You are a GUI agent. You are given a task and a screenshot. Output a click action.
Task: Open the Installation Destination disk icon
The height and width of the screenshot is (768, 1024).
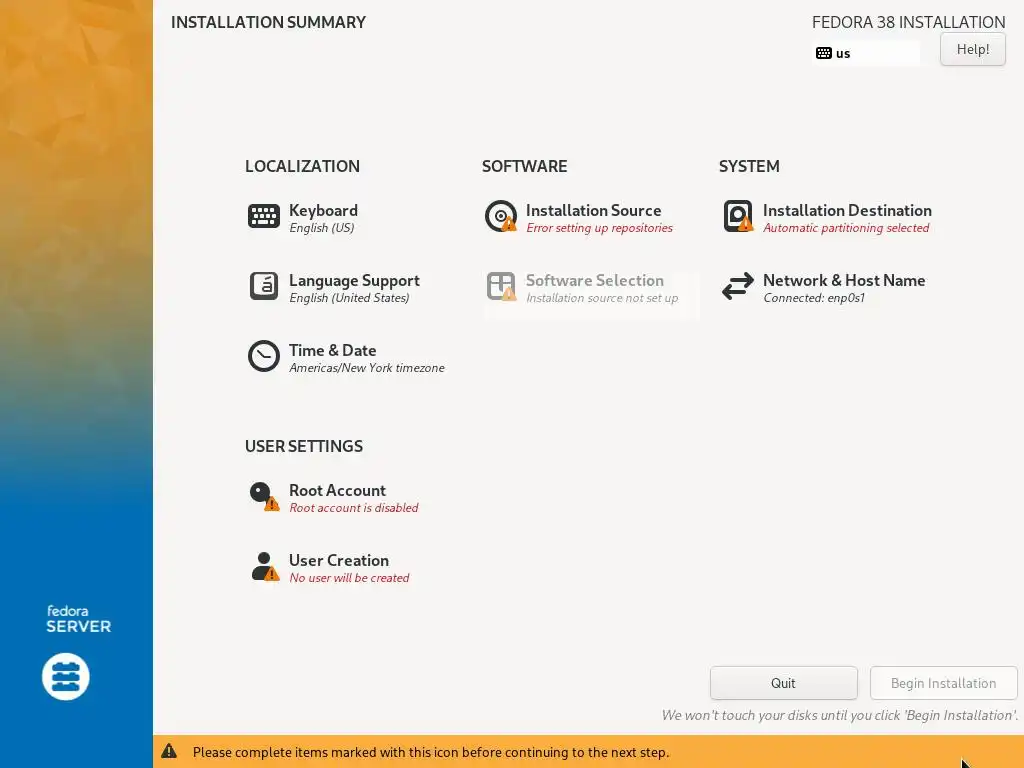[x=738, y=216]
